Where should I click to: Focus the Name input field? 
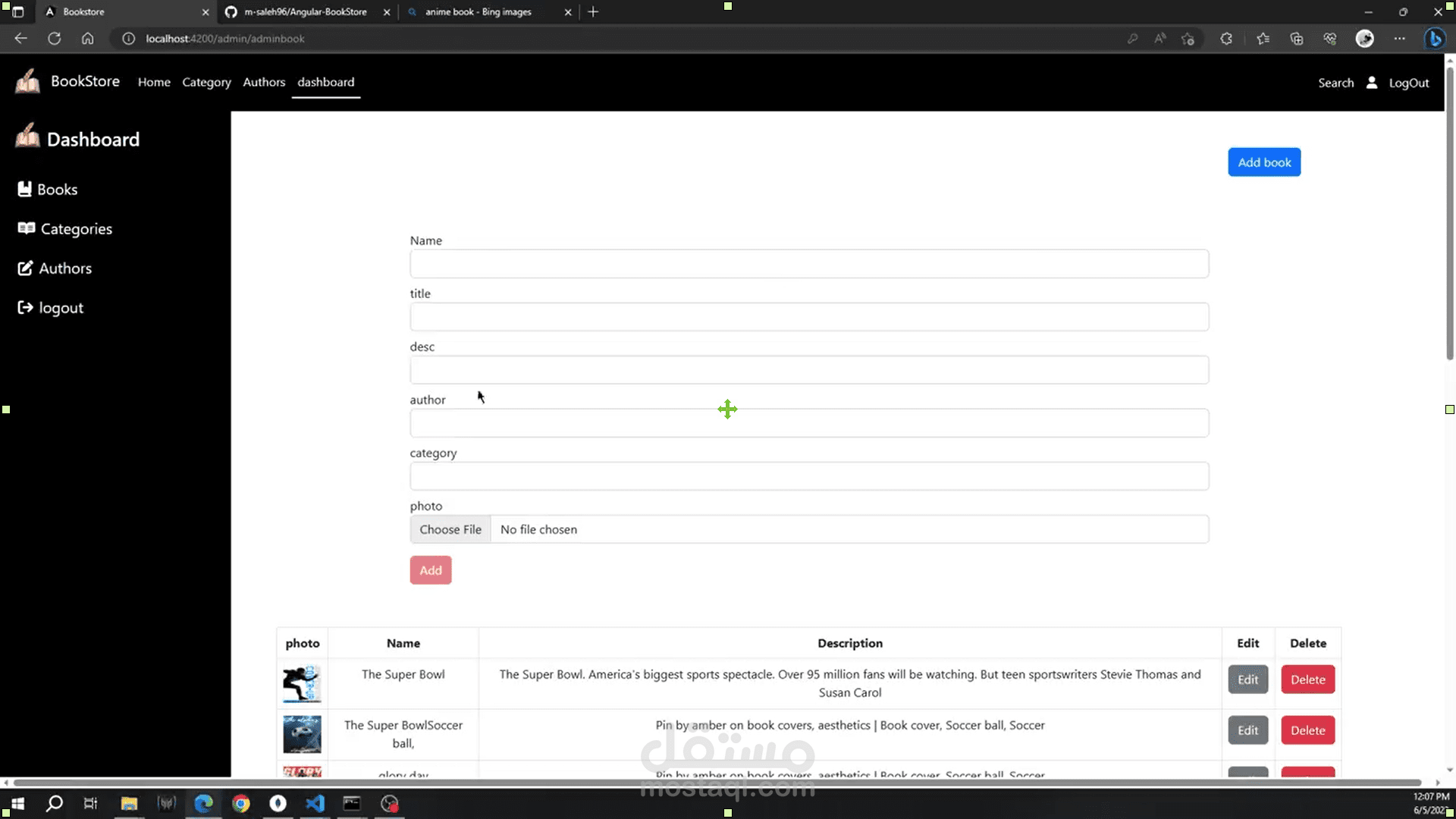point(809,264)
